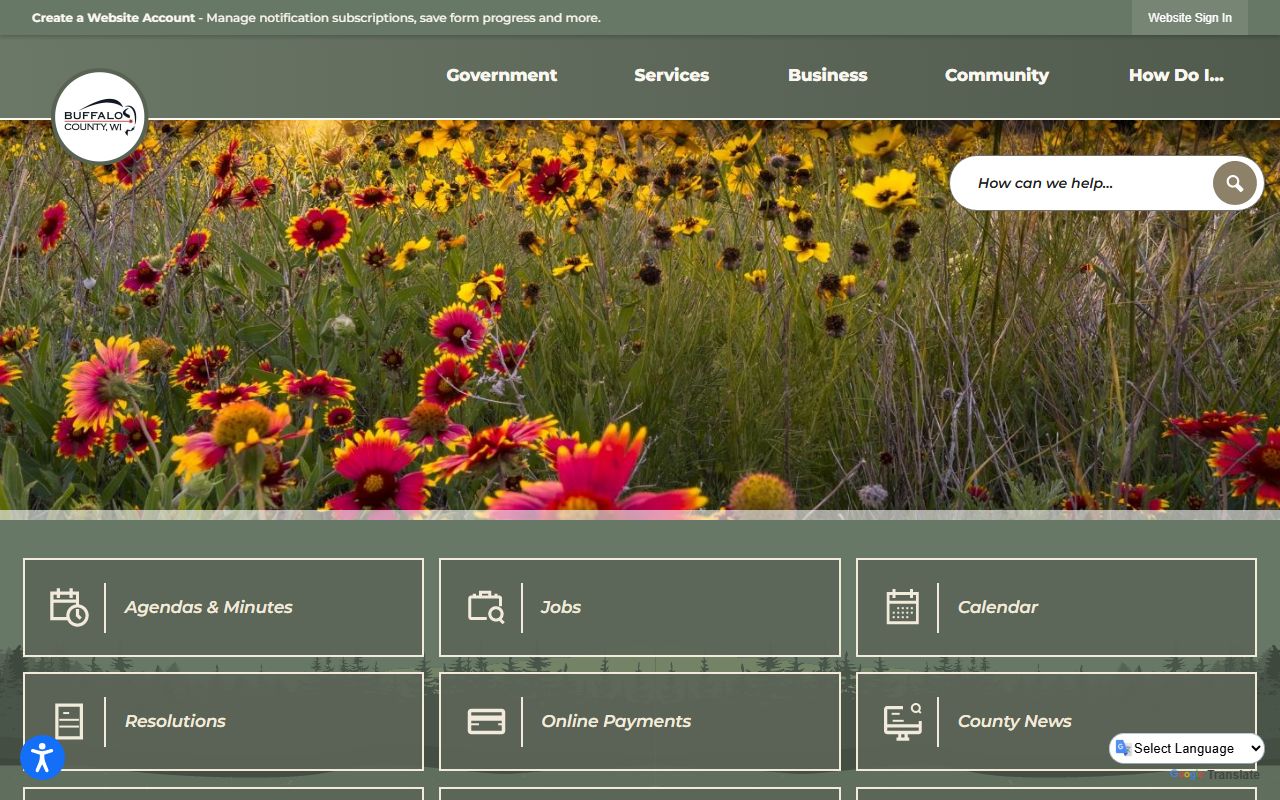This screenshot has width=1280, height=800.
Task: Open the Select Language dropdown
Action: [1187, 748]
